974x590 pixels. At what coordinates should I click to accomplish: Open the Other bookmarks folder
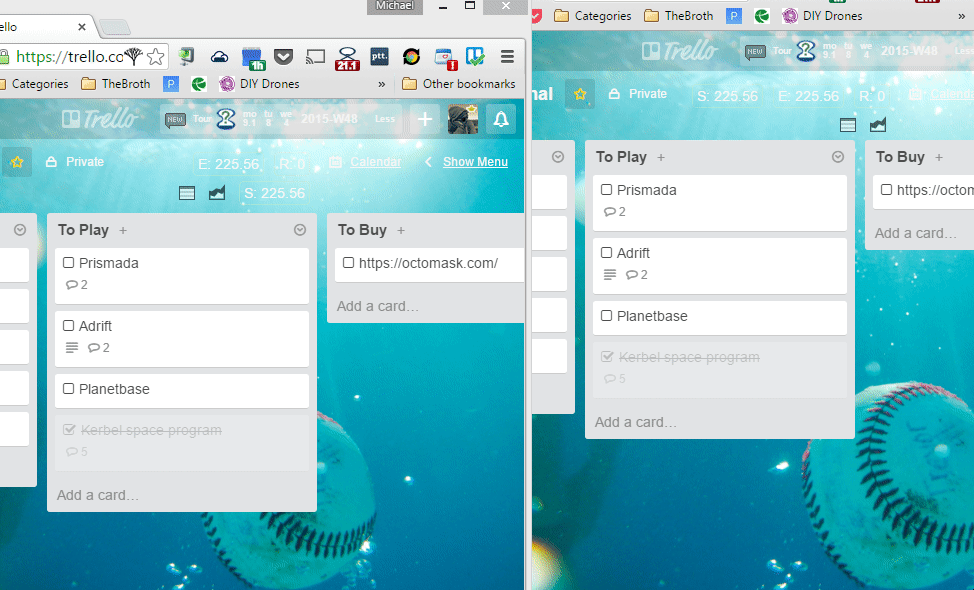pyautogui.click(x=459, y=84)
